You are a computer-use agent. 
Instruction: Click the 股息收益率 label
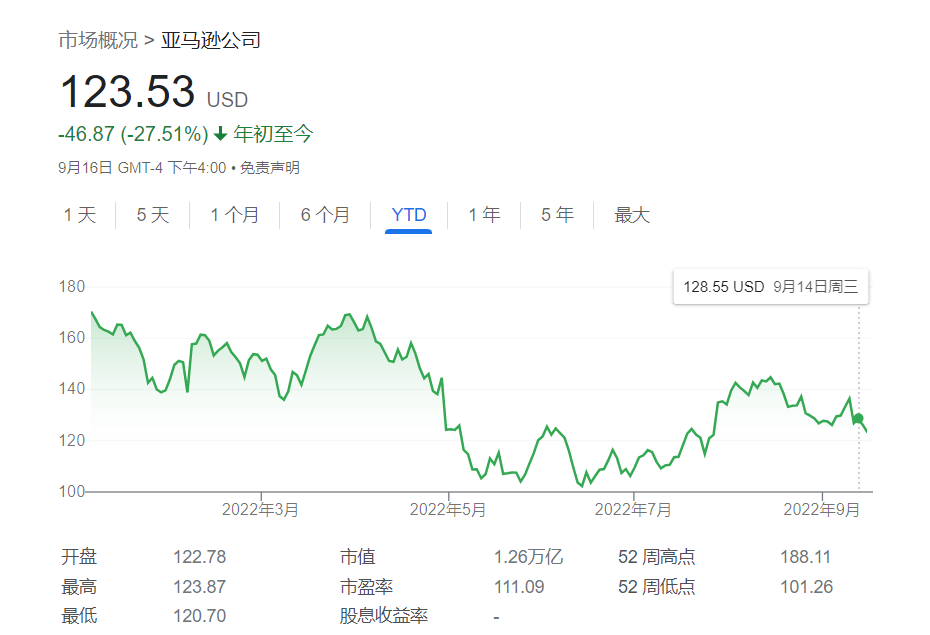point(384,616)
